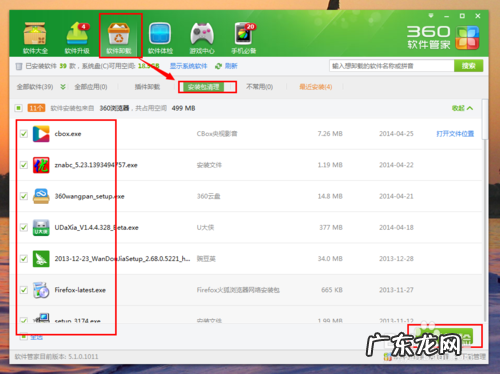Click the 刷新 refresh link
This screenshot has height=374, width=500.
tap(231, 66)
